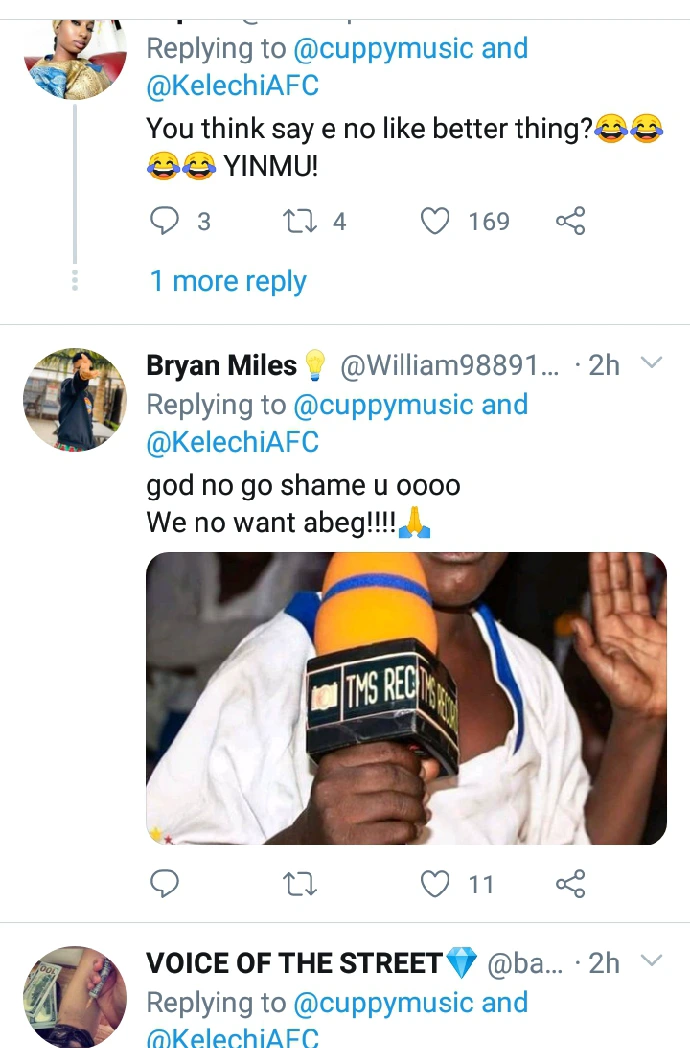The height and width of the screenshot is (1048, 690).
Task: Share the YINMU tweet
Action: point(570,220)
